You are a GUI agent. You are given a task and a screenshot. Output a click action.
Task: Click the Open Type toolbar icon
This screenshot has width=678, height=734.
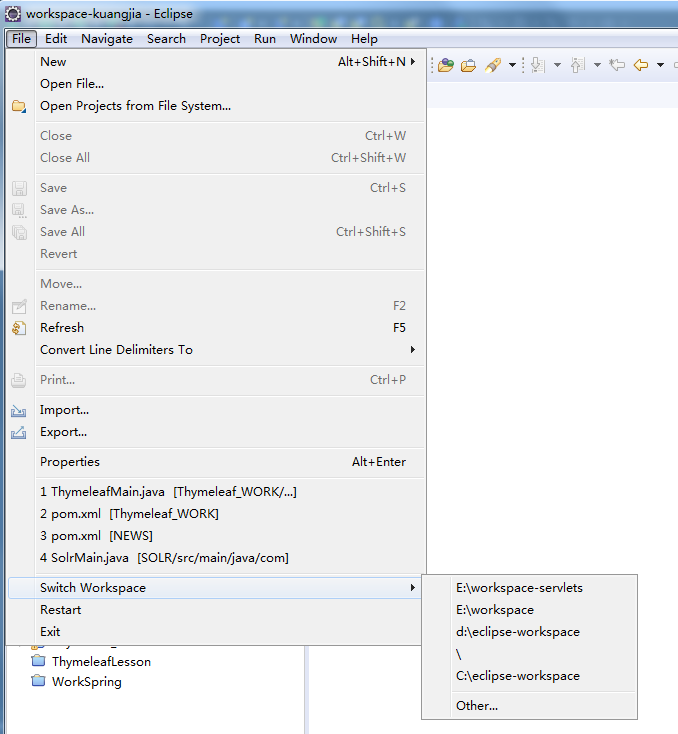[x=446, y=65]
